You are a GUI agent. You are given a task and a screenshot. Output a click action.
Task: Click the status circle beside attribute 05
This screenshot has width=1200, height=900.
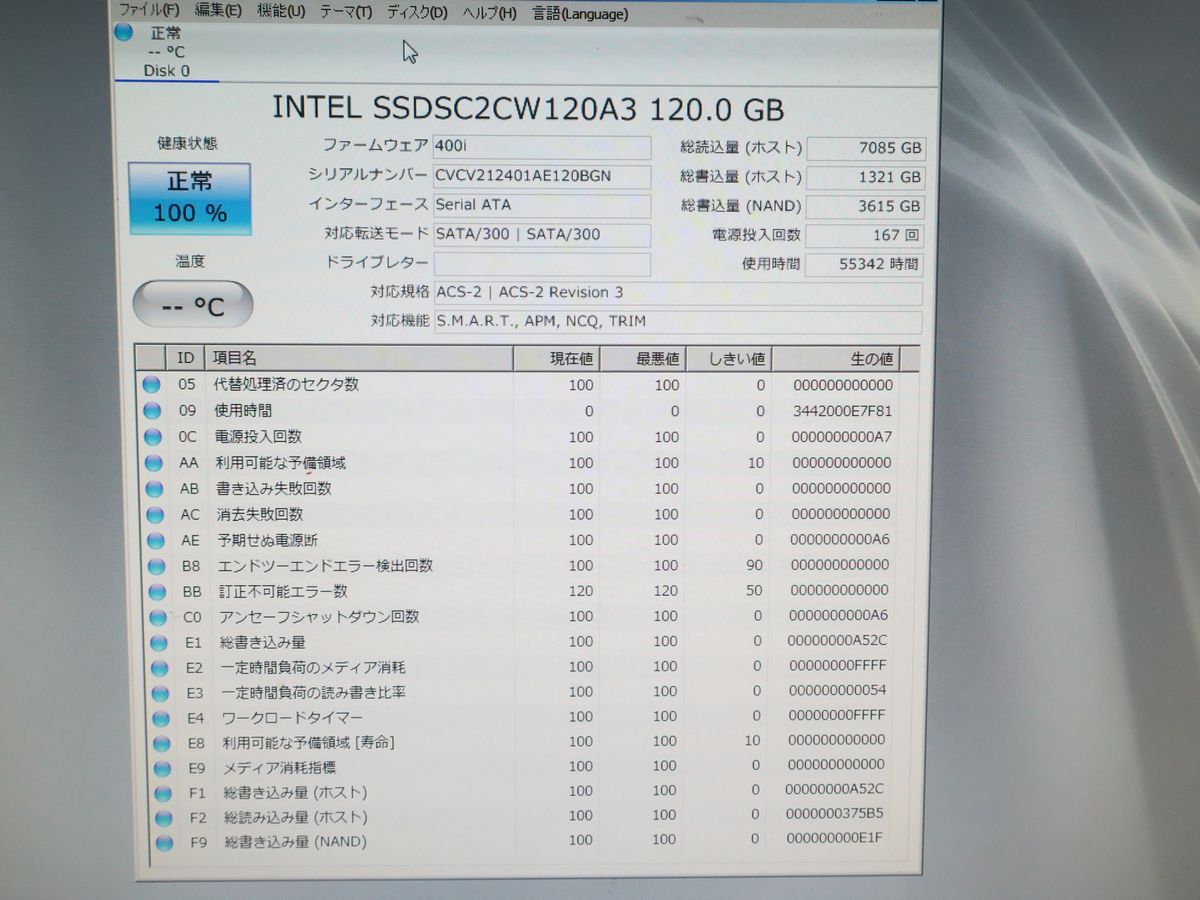153,384
